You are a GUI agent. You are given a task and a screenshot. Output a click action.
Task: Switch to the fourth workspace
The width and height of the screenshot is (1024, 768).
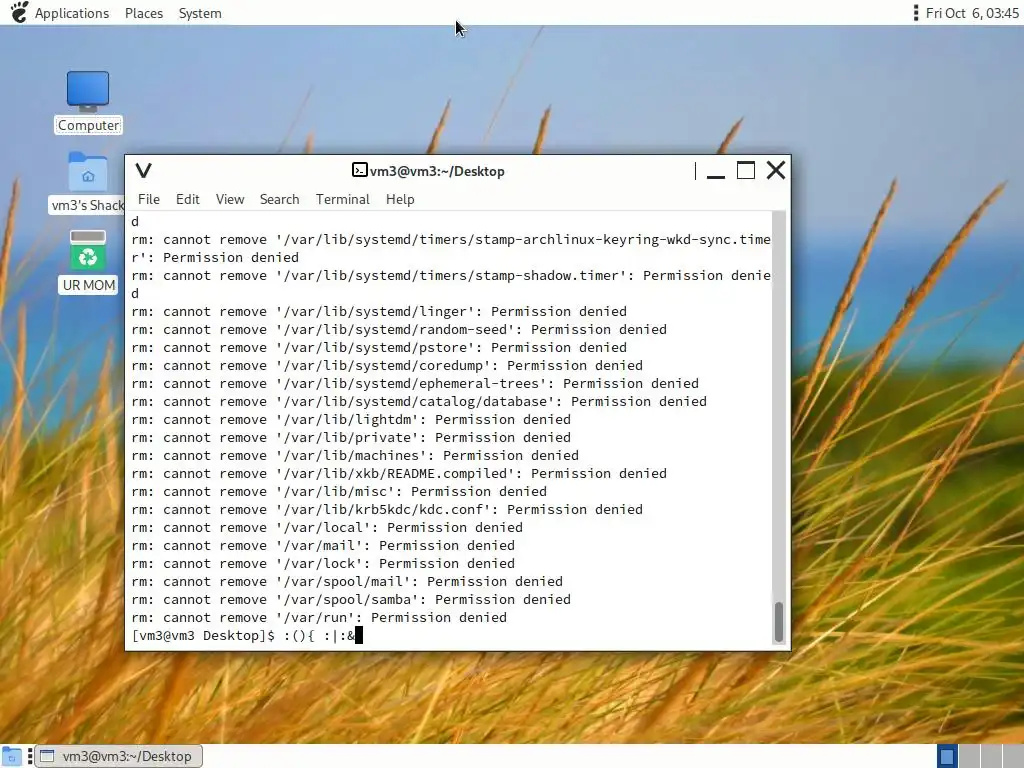click(1013, 756)
